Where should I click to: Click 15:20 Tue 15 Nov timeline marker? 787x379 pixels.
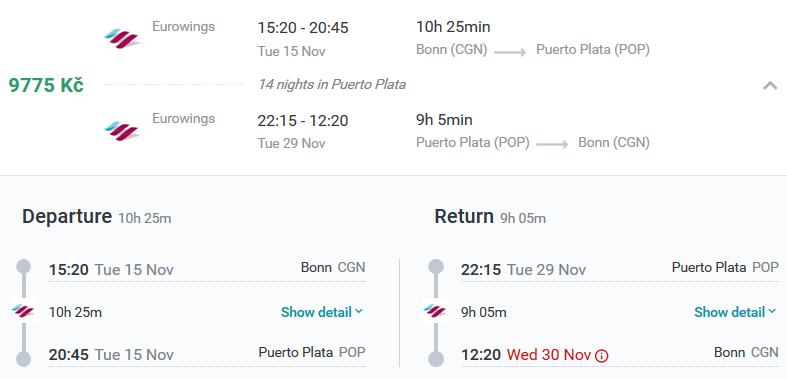23,267
